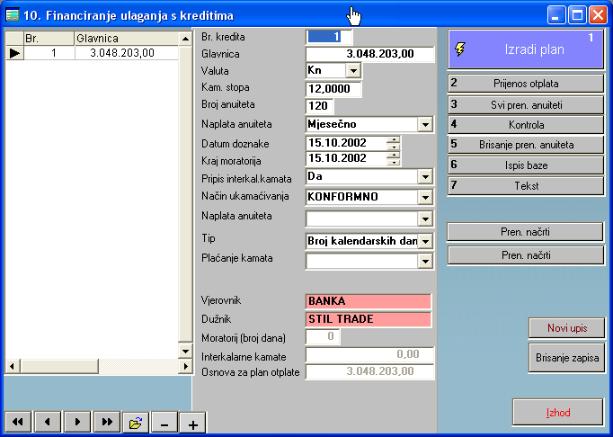Go to next record arrow
Viewport: 613px width, 437px height.
click(x=77, y=423)
